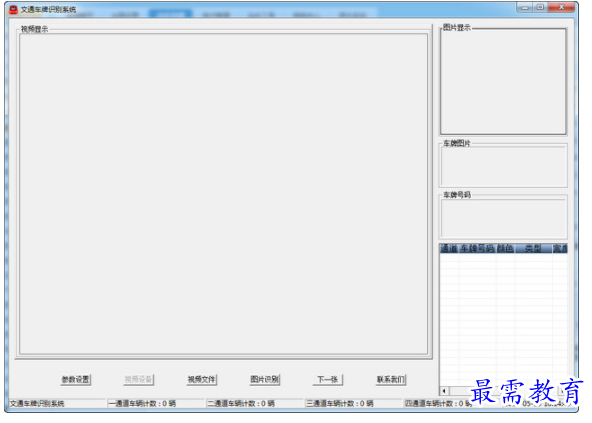Screen dimensions: 592x423
Task: Minimize the 文通车牌识别系统 window
Action: point(525,7)
